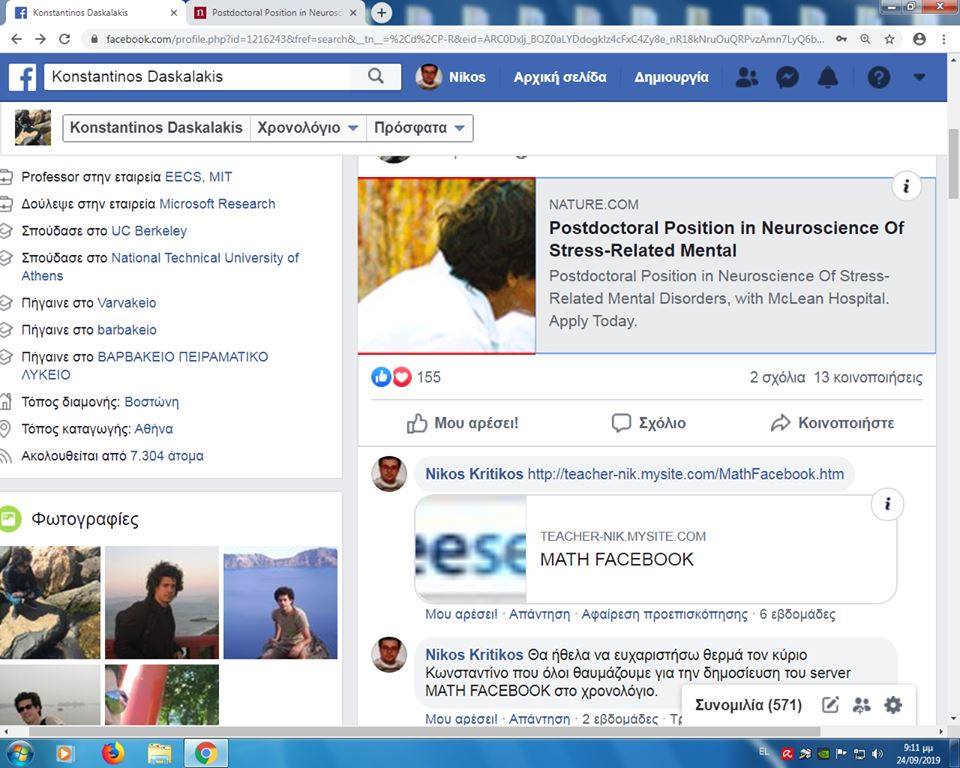
Task: Open the media player taskbar icon
Action: (x=64, y=753)
